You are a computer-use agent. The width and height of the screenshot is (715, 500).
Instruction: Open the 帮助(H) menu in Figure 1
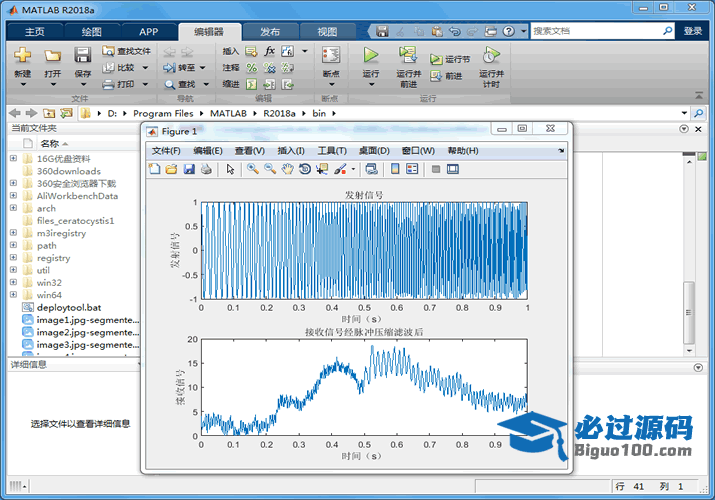click(463, 151)
